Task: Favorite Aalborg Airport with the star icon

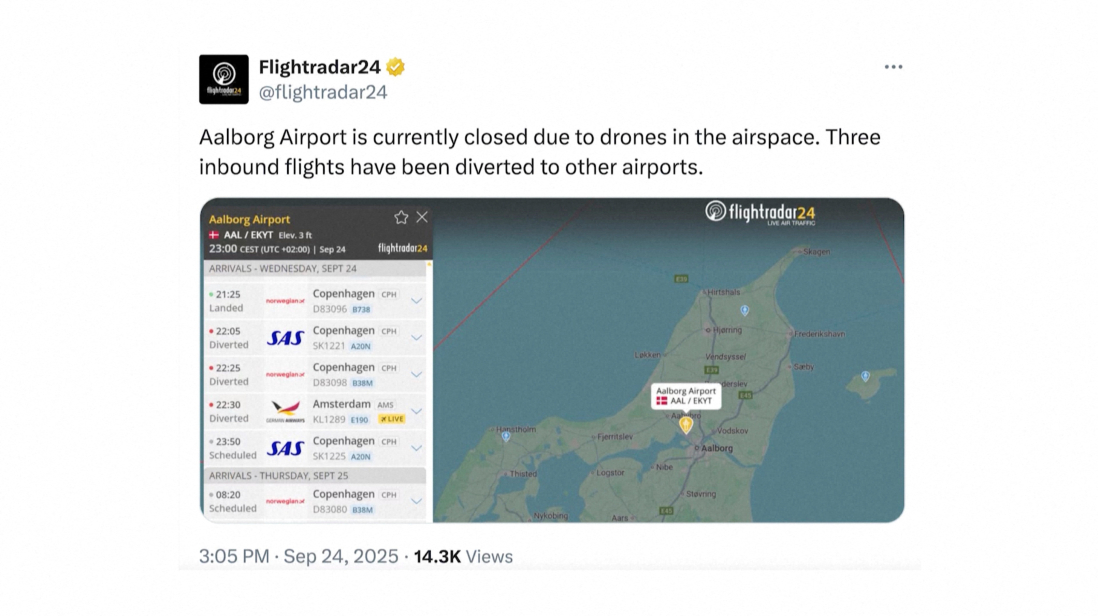Action: [x=401, y=217]
